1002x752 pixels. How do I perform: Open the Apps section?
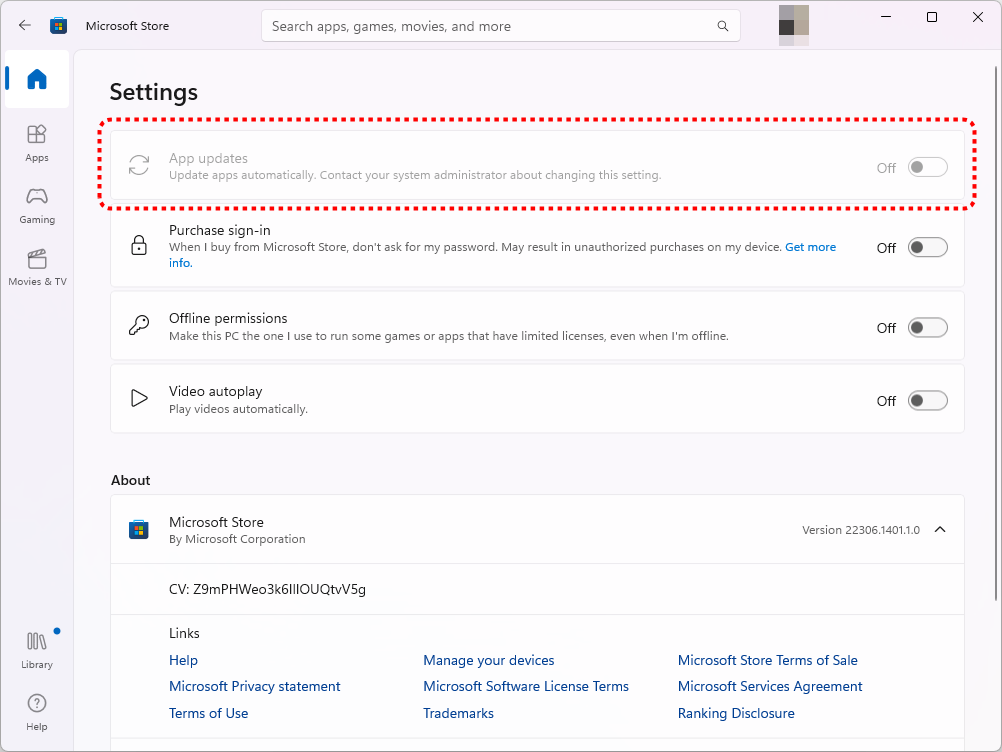(37, 143)
